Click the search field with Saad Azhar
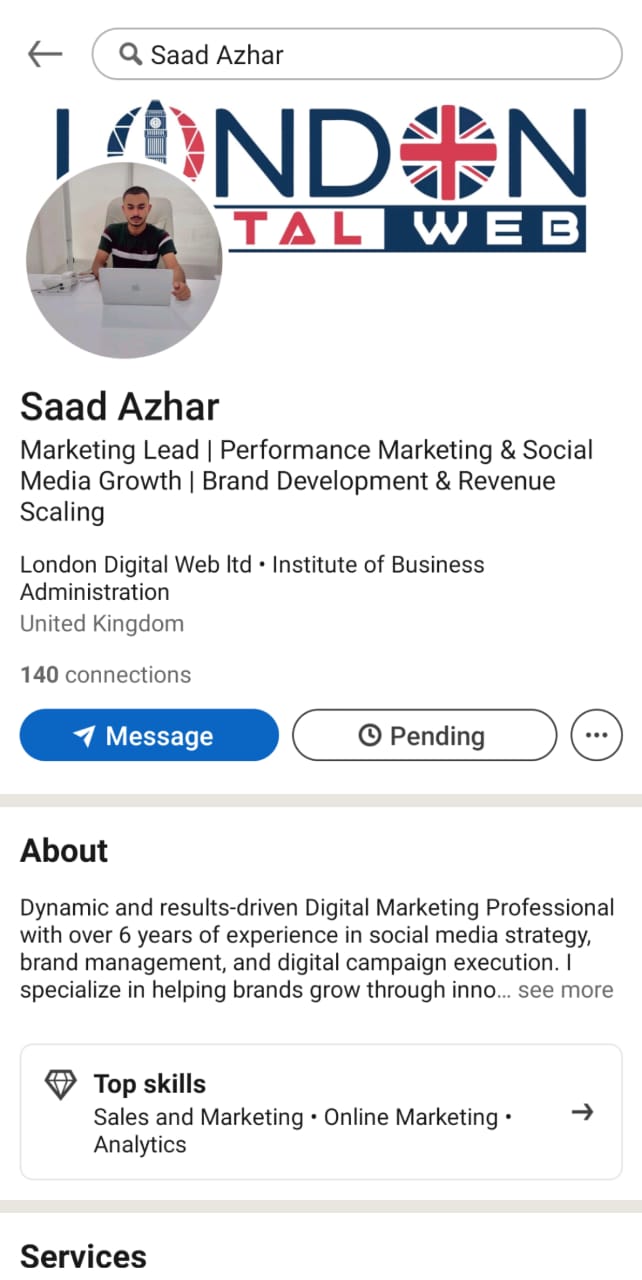The image size is (642, 1280). [x=357, y=54]
